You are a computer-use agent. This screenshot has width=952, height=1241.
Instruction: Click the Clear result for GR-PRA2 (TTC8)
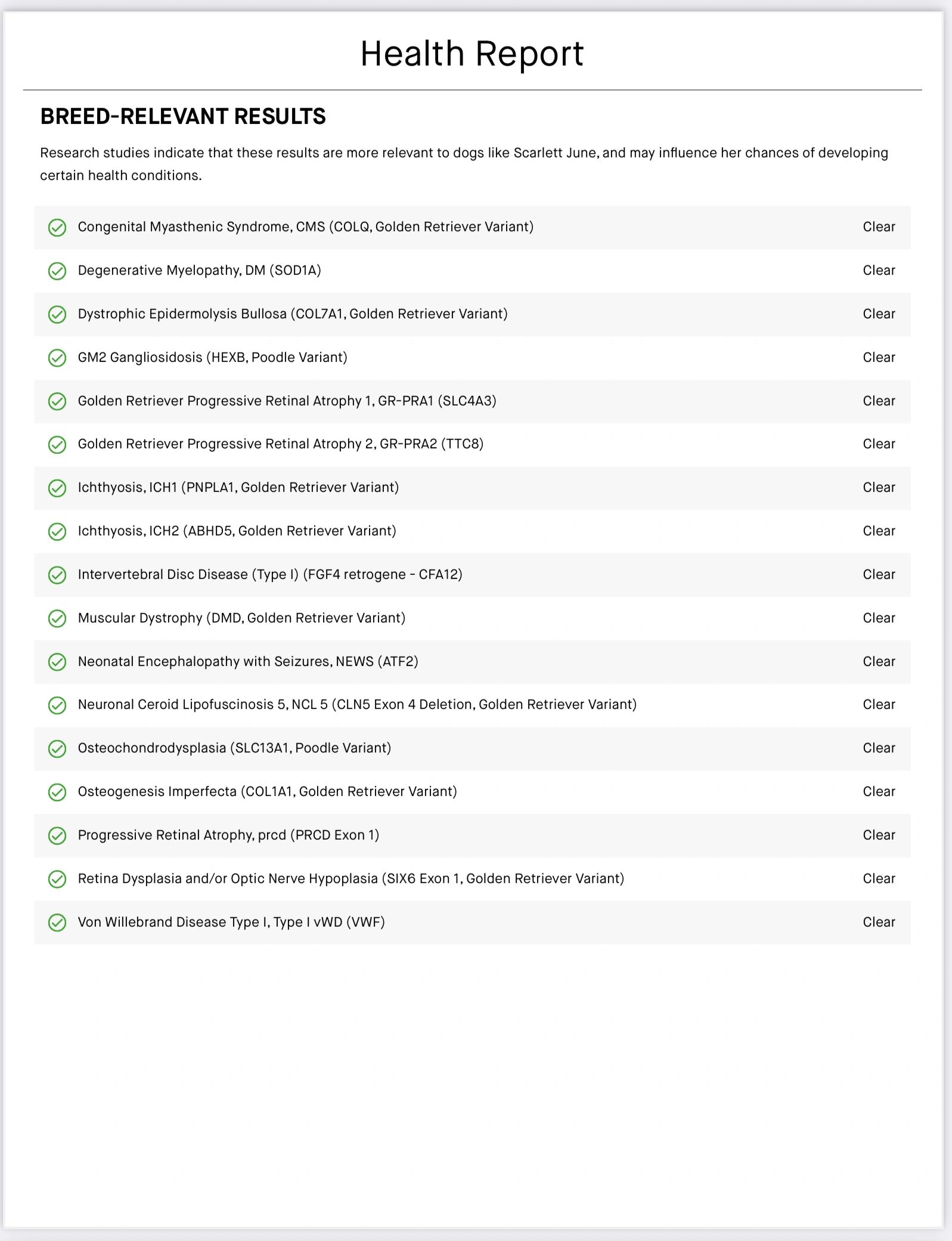pyautogui.click(x=879, y=444)
